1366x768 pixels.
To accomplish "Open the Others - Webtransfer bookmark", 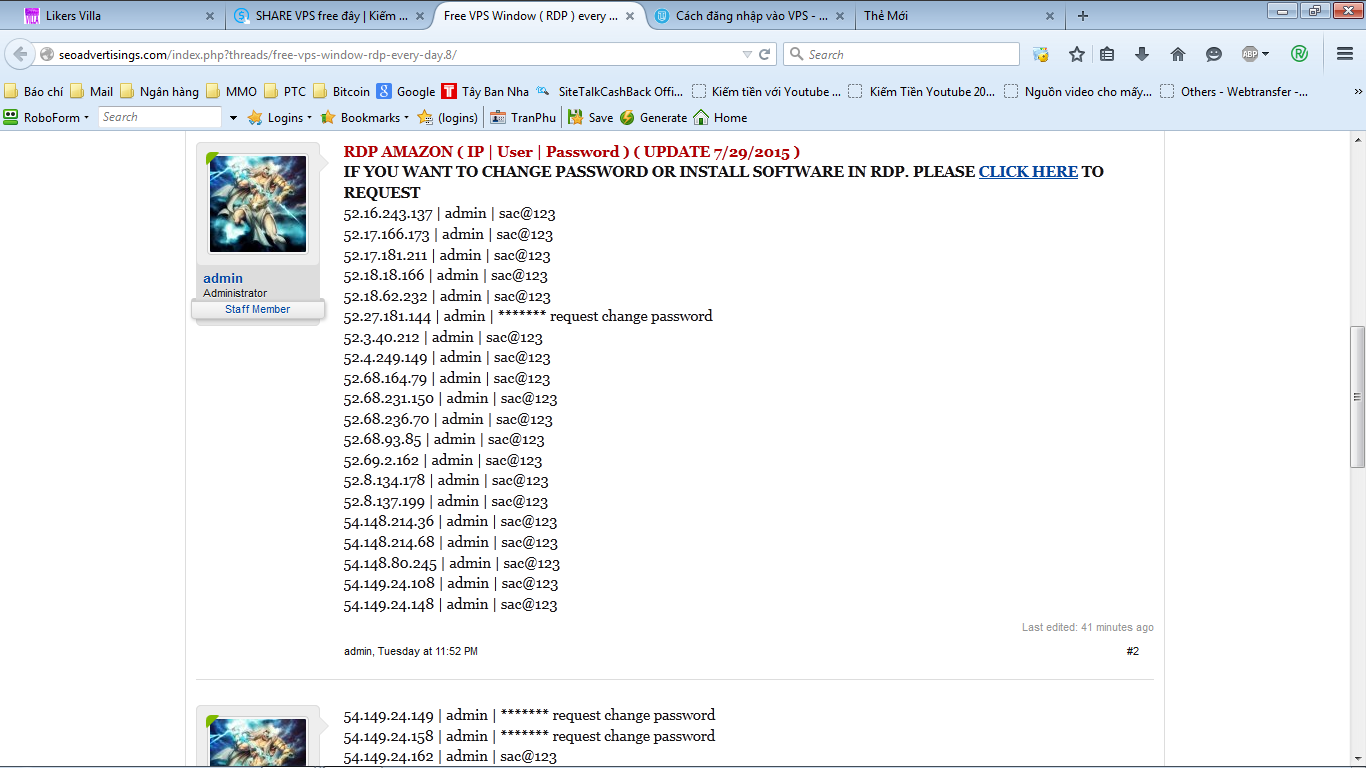I will pos(1234,91).
